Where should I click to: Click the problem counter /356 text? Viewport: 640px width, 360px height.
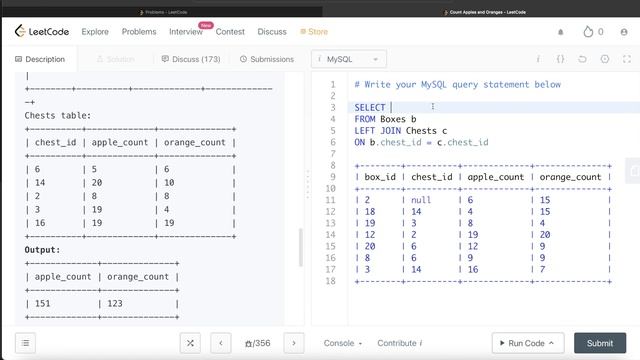point(258,343)
